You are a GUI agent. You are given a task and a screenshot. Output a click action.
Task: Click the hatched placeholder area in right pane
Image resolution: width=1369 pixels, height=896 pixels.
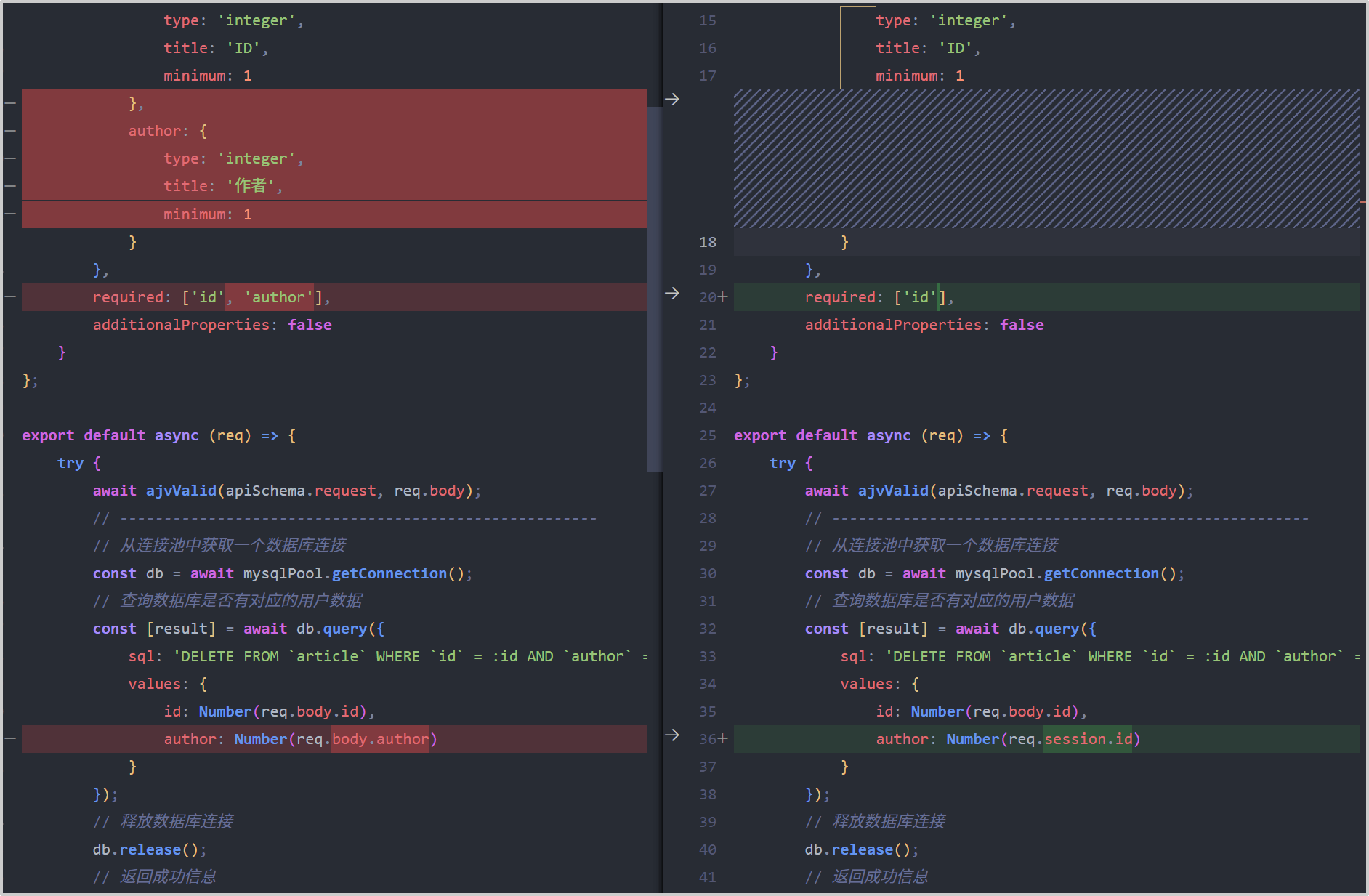coord(1046,158)
